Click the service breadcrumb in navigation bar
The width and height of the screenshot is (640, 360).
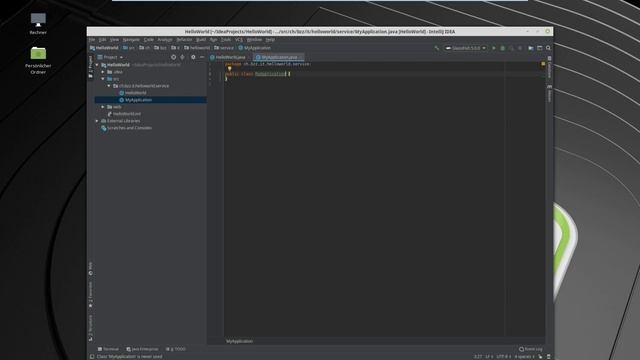coord(224,48)
